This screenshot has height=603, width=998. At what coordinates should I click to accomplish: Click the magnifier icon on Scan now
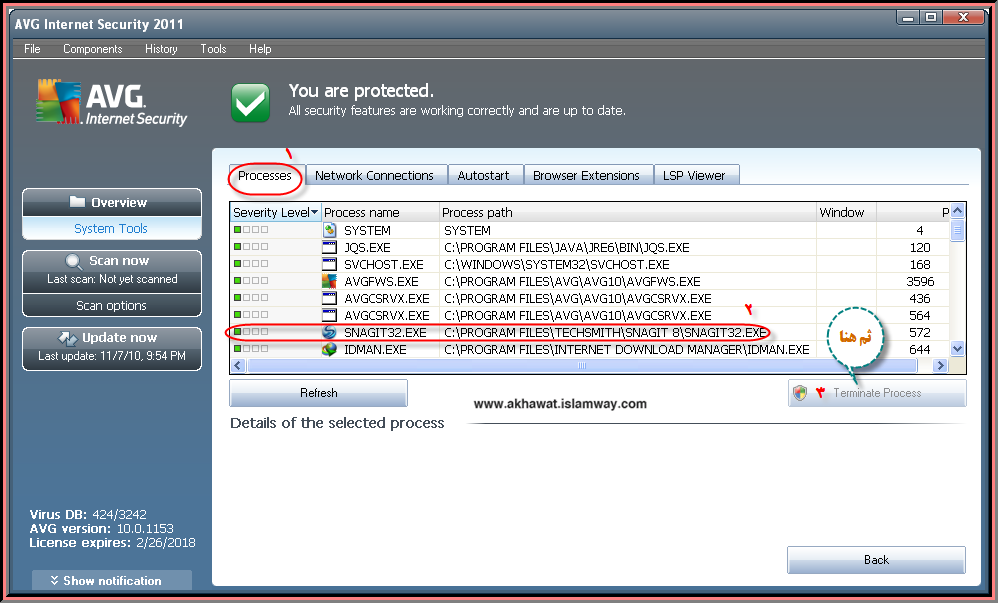coord(74,261)
